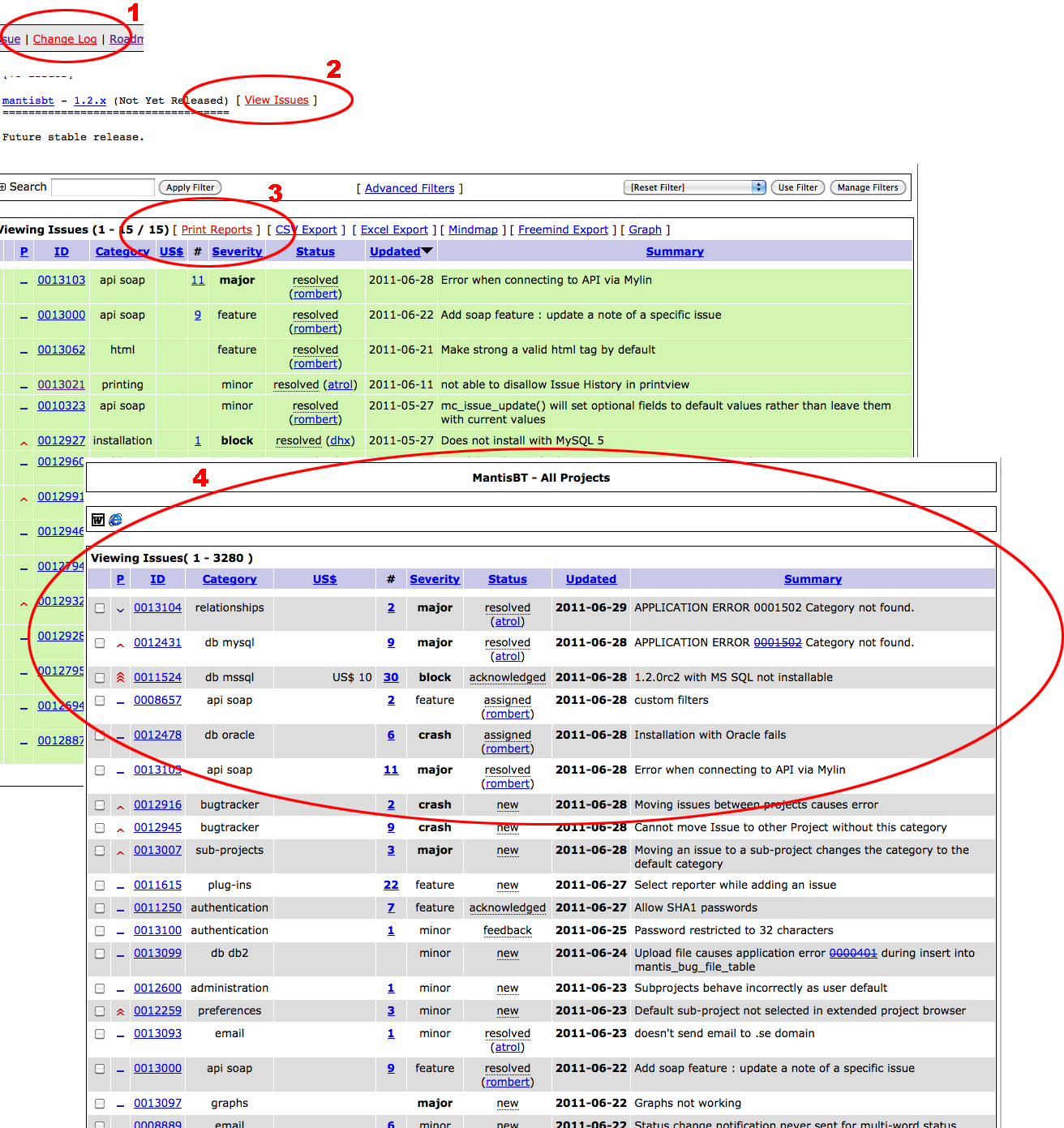The image size is (1064, 1128).
Task: Check the box for issue 0013007
Action: pos(100,851)
